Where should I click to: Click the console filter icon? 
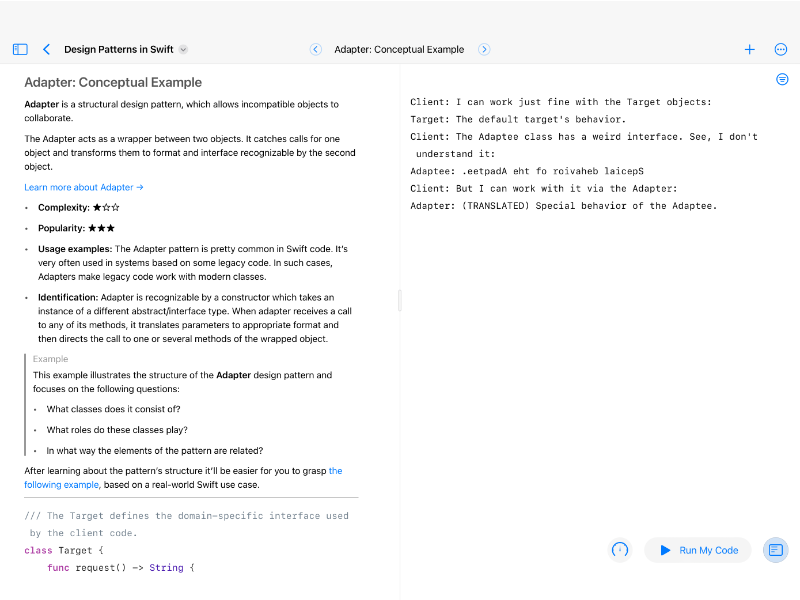pos(782,79)
